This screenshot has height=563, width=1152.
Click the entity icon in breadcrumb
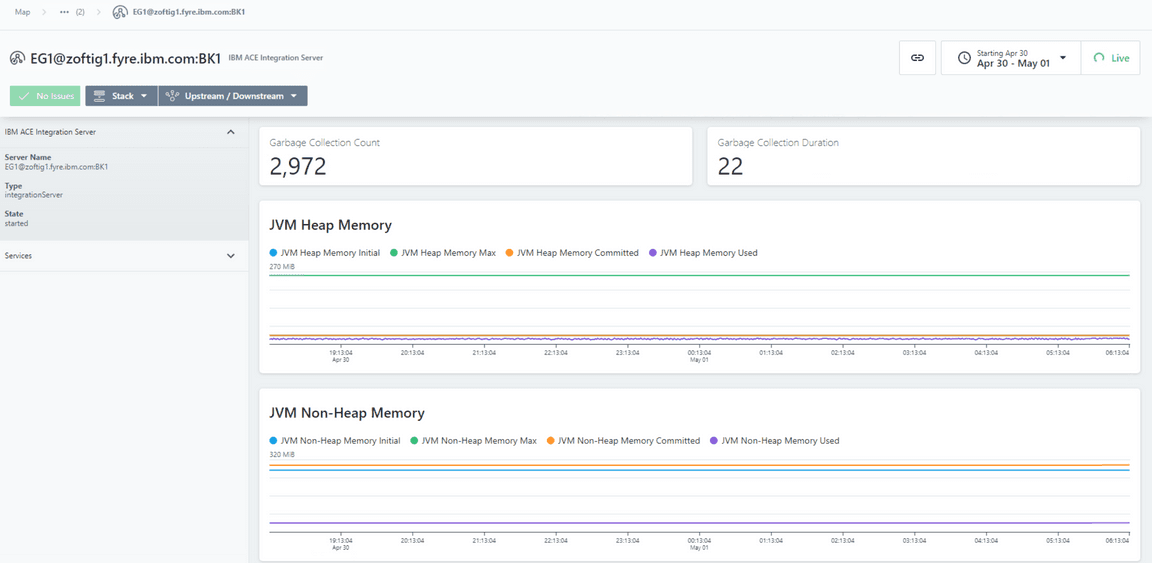tap(120, 12)
